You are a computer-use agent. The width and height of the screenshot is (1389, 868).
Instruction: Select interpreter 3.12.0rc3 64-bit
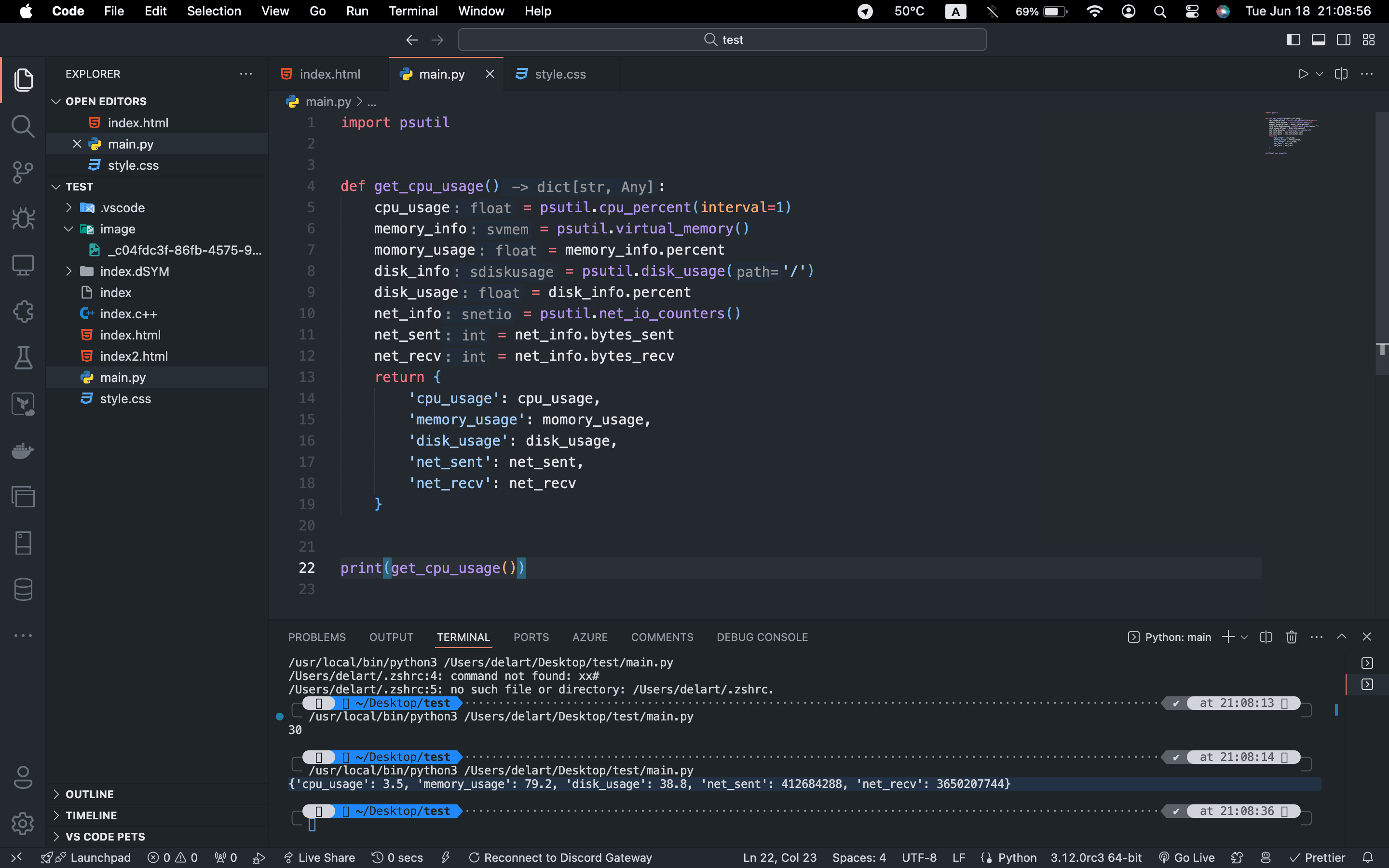(1096, 857)
